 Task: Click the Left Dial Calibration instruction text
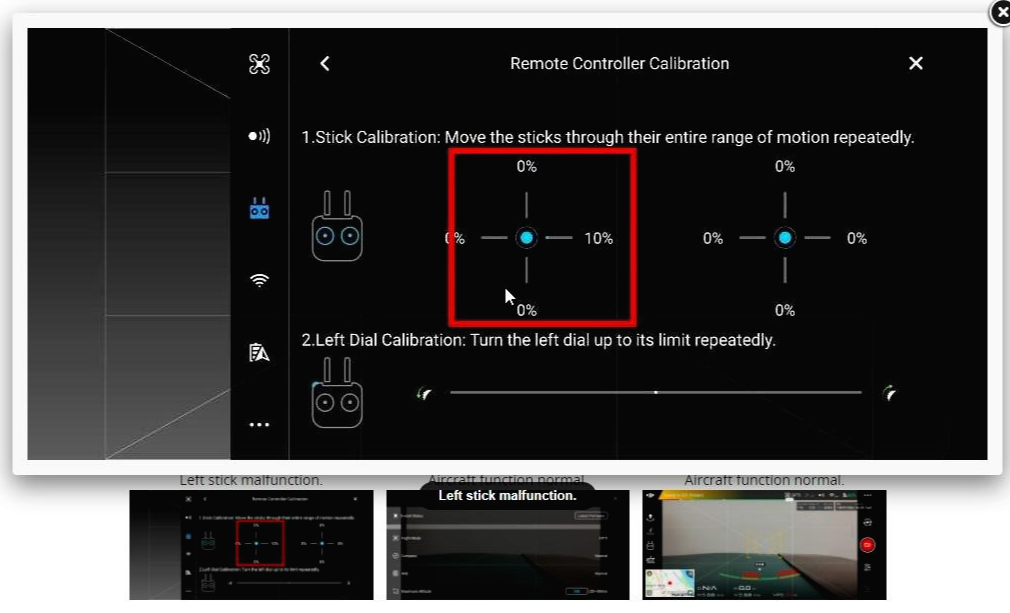(538, 340)
